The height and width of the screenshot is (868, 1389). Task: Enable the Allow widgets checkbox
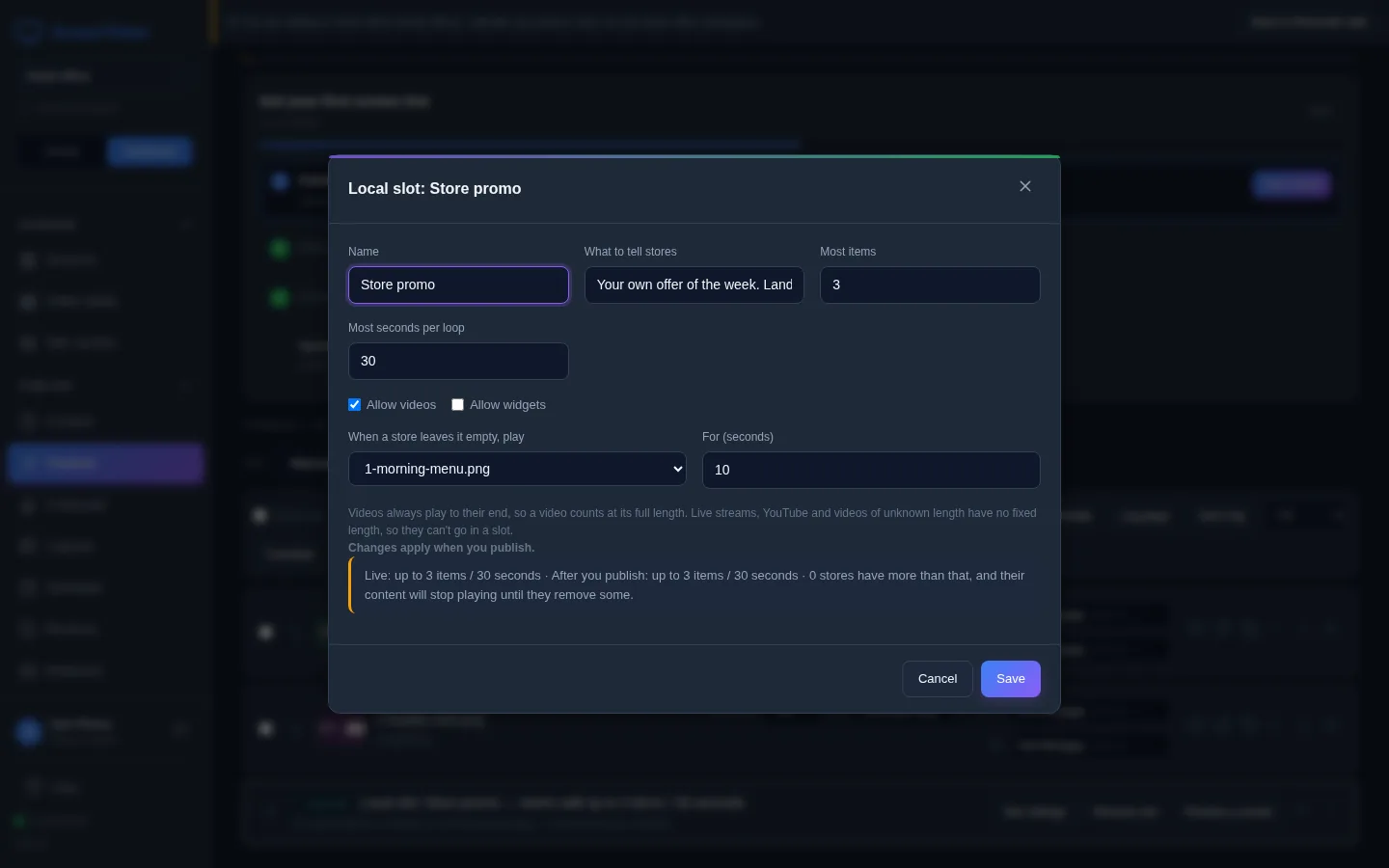[457, 405]
